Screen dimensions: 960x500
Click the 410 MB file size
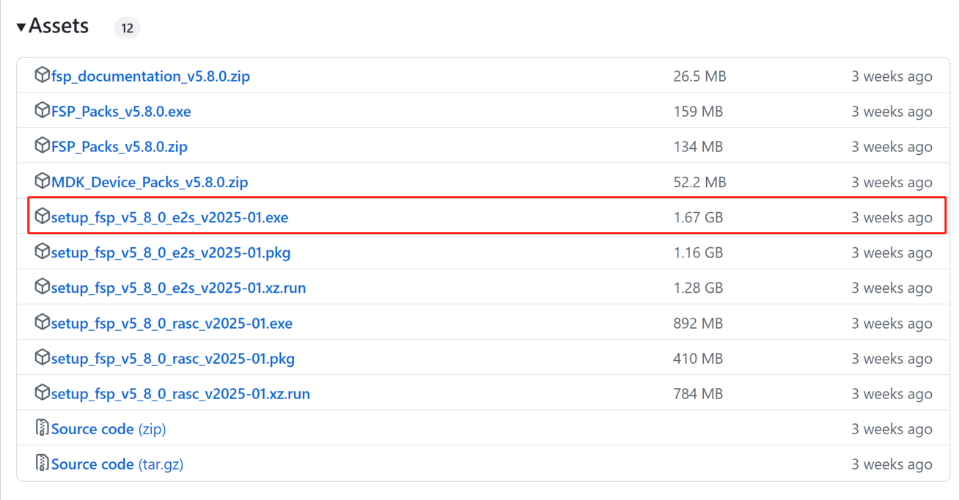[x=698, y=359]
